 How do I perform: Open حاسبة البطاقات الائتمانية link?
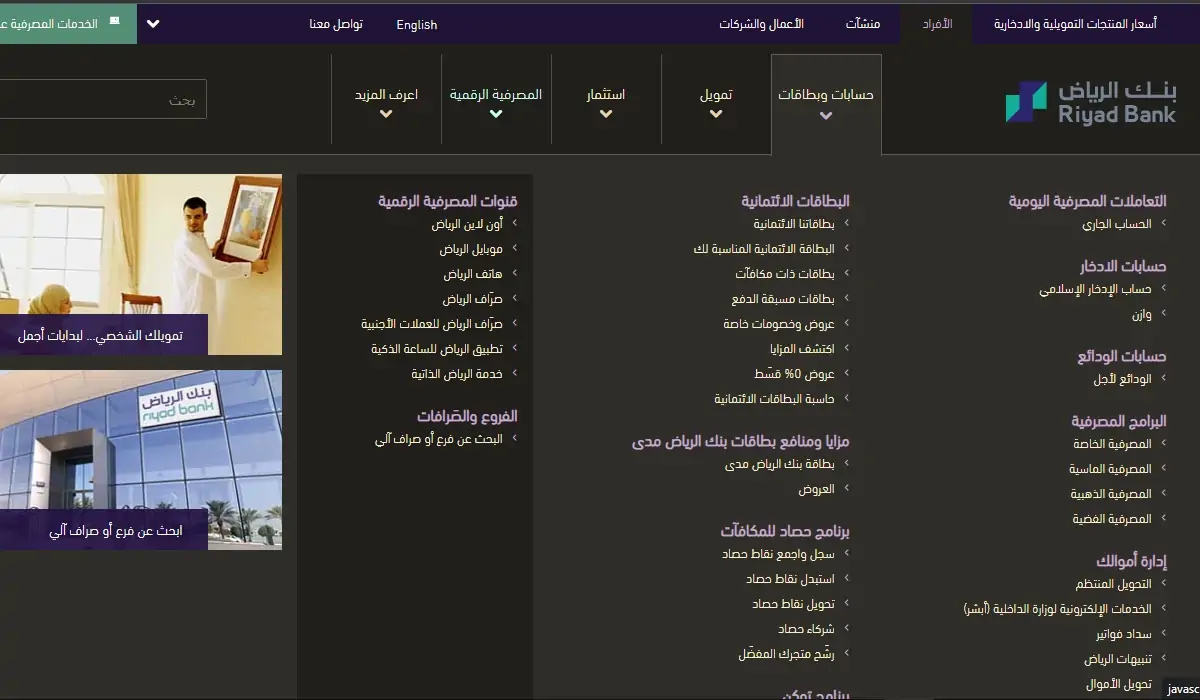pos(775,398)
